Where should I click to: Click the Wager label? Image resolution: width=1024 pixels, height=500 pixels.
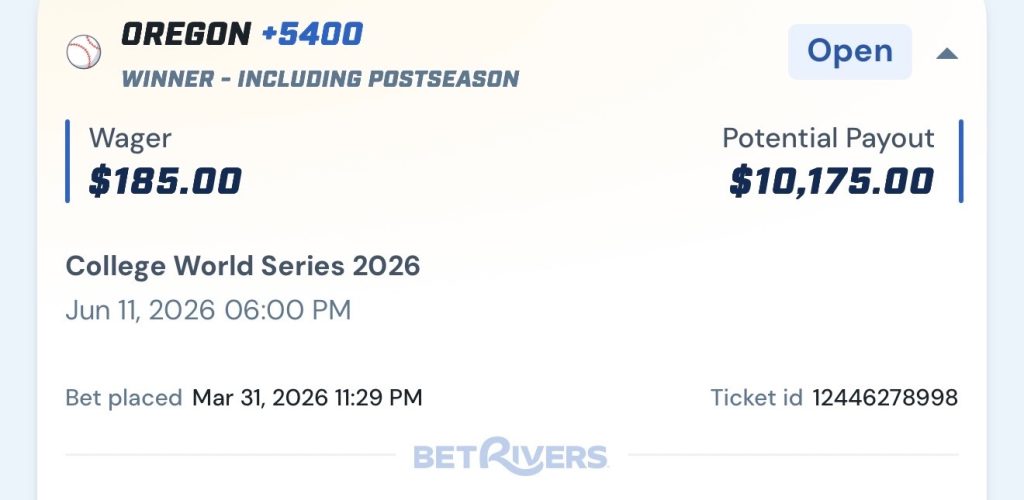coord(130,139)
